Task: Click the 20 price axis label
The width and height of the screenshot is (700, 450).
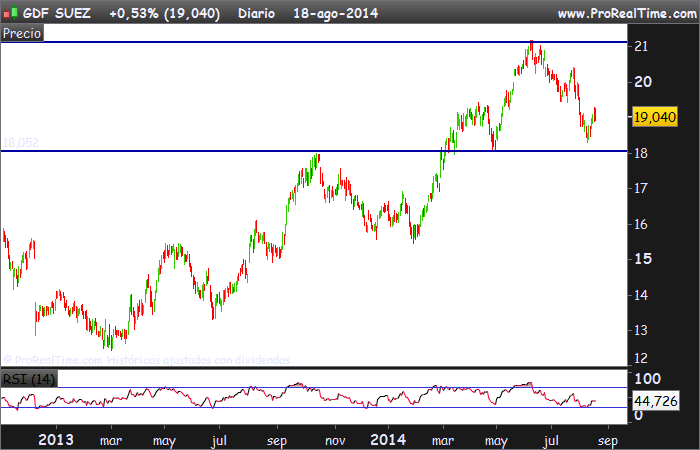Action: point(643,82)
